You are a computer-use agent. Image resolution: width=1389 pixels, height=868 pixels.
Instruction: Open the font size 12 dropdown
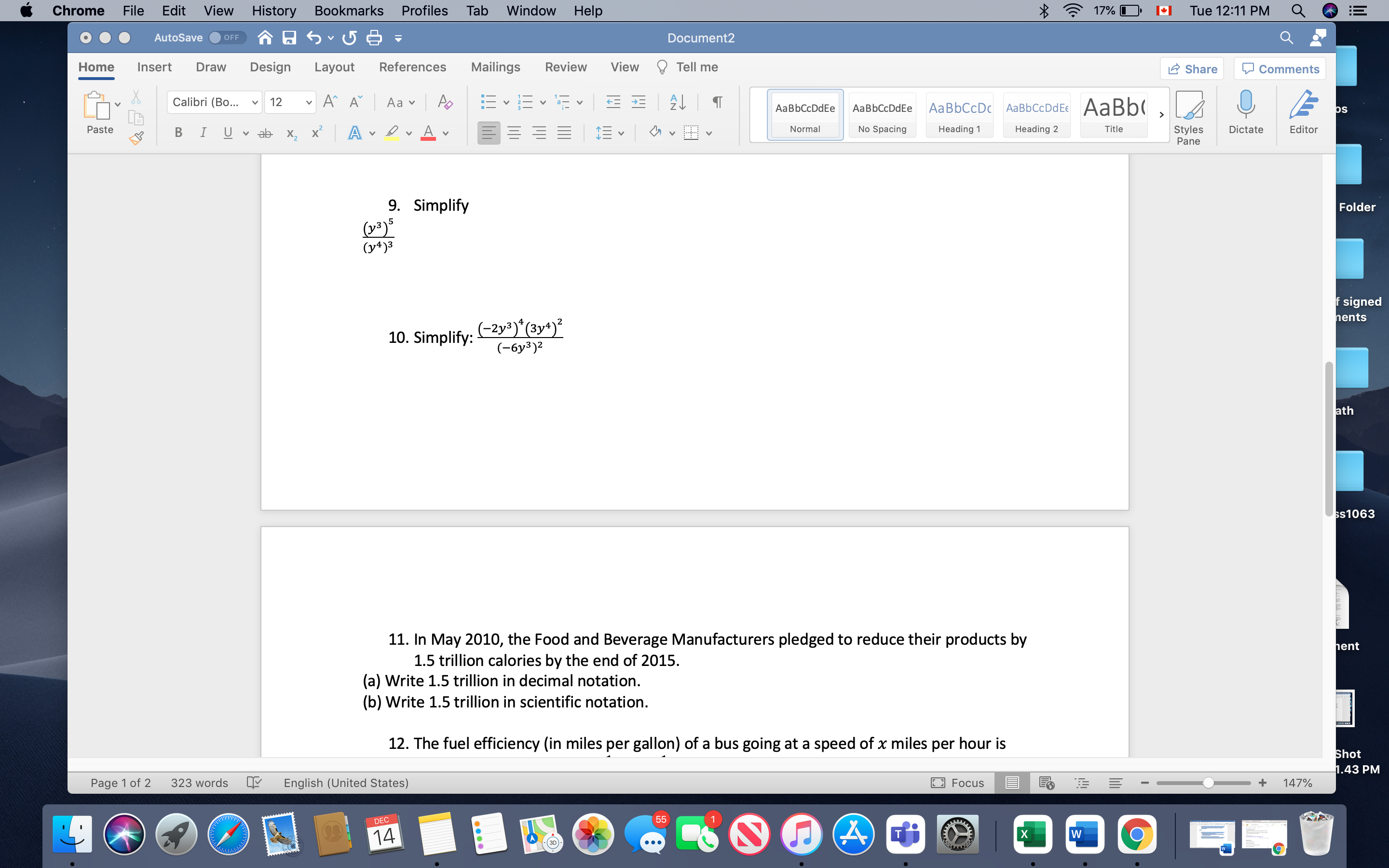coord(309,102)
